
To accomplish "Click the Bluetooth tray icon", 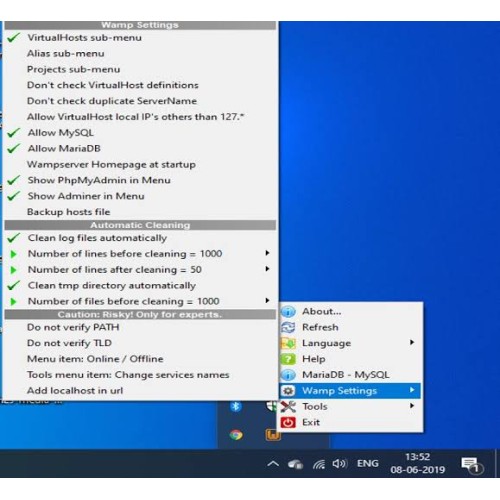I will (x=236, y=406).
